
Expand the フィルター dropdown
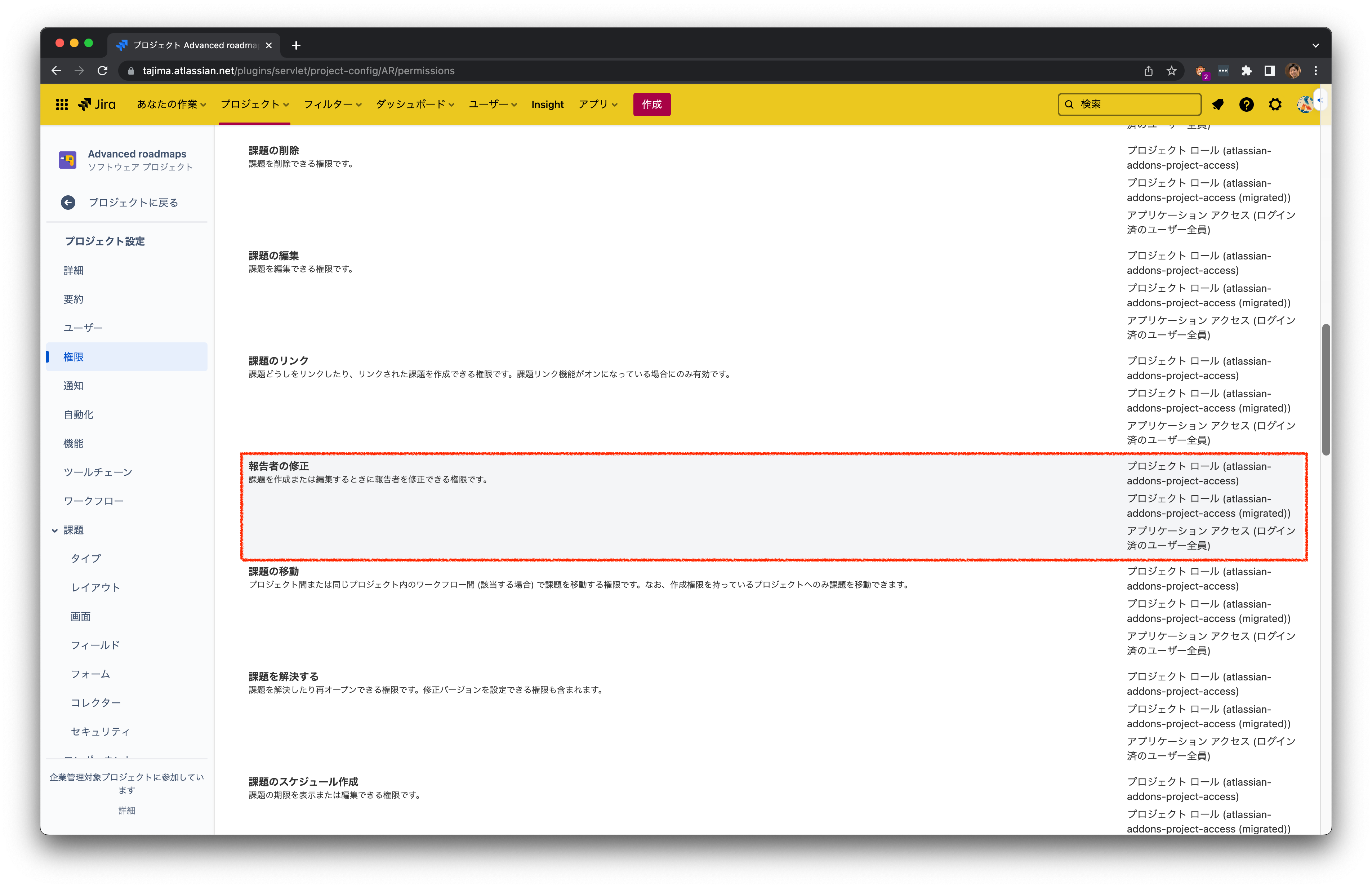coord(333,105)
